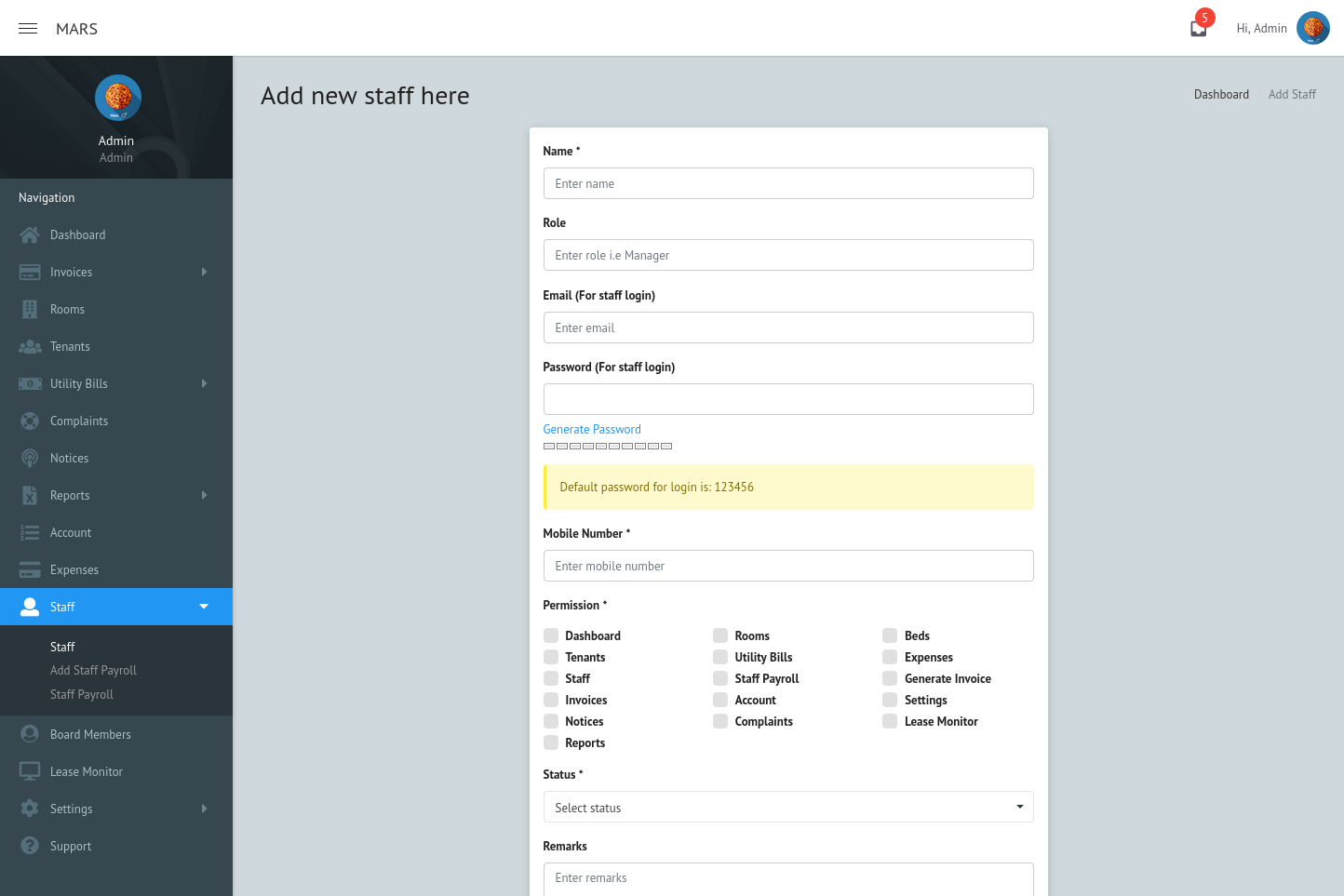Screen dimensions: 1344x896
Task: Open the notifications inbox icon
Action: point(1199,29)
